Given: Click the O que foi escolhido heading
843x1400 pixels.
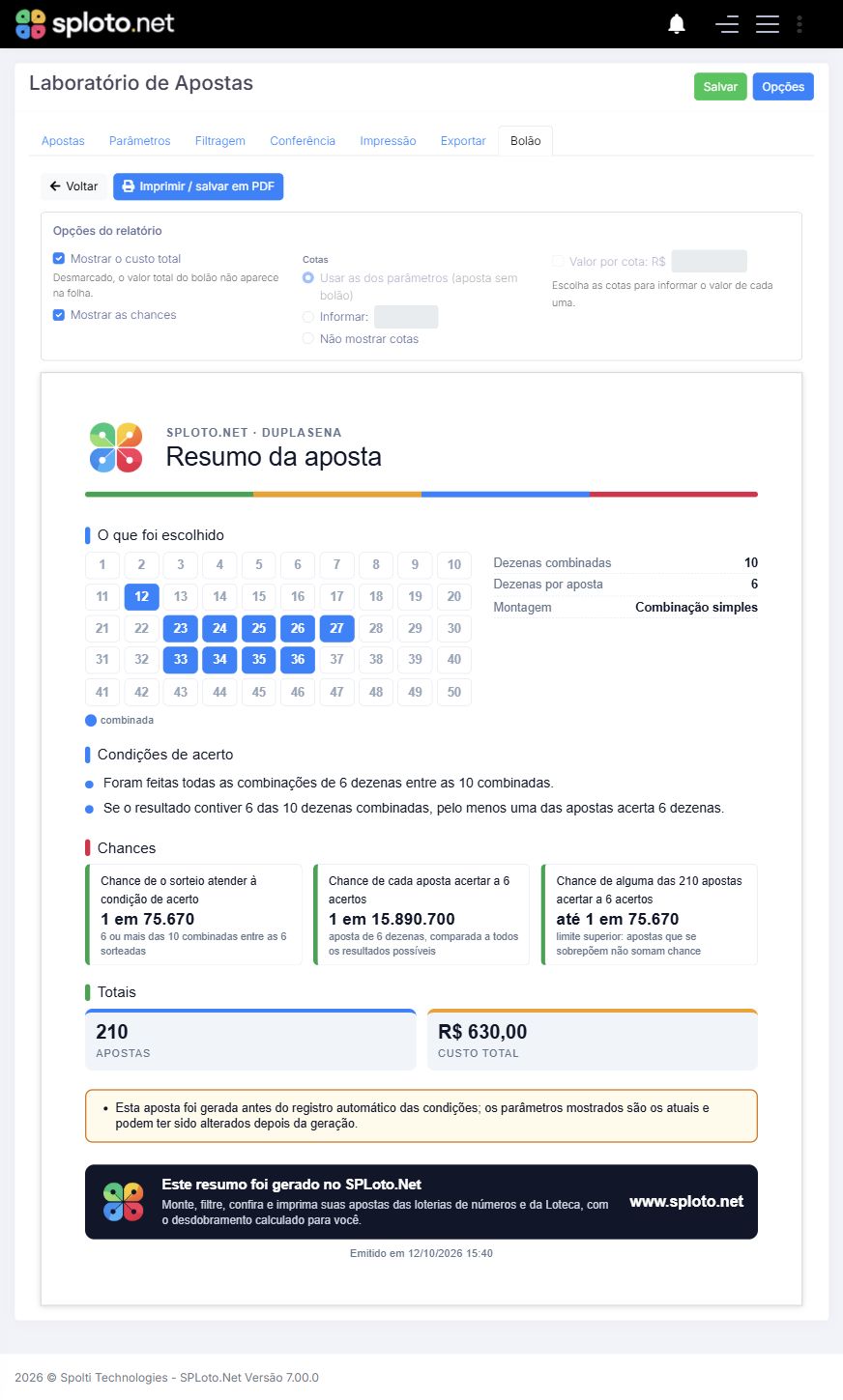Looking at the screenshot, I should [160, 535].
